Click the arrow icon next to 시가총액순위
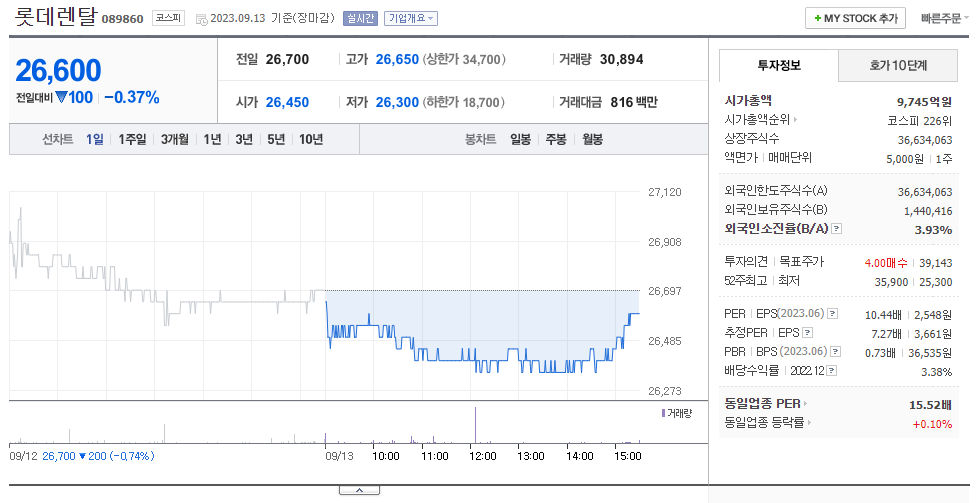This screenshot has width=977, height=503. click(795, 119)
